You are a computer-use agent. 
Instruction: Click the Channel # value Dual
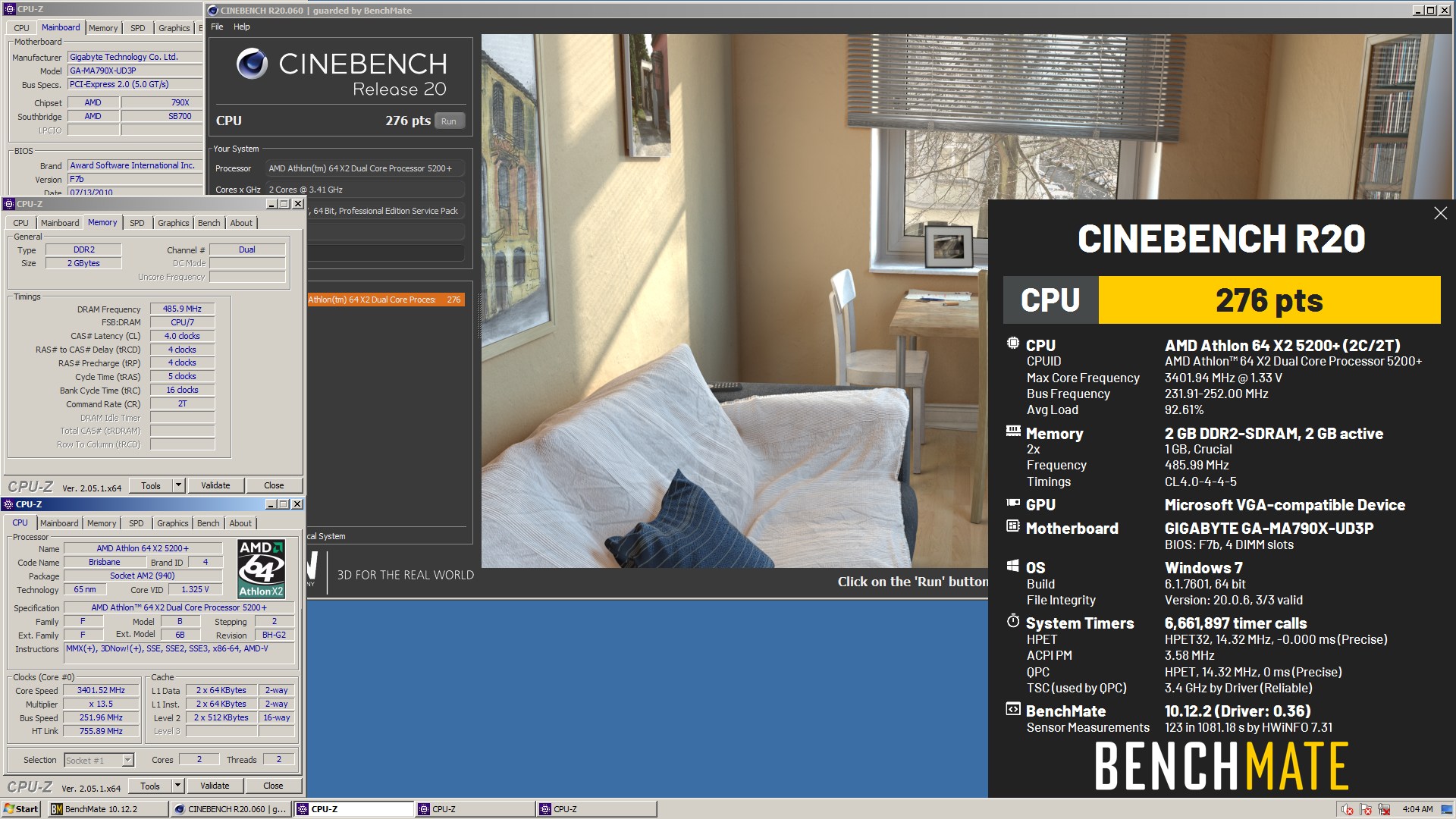pyautogui.click(x=247, y=249)
